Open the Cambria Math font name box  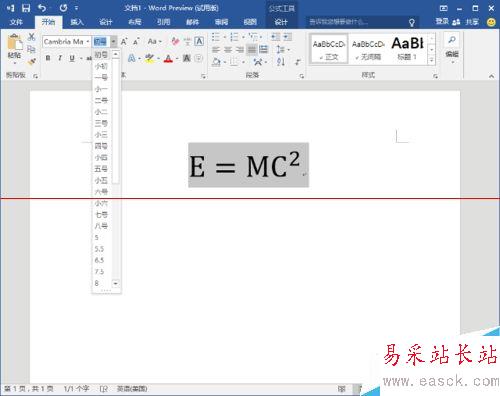[x=66, y=42]
